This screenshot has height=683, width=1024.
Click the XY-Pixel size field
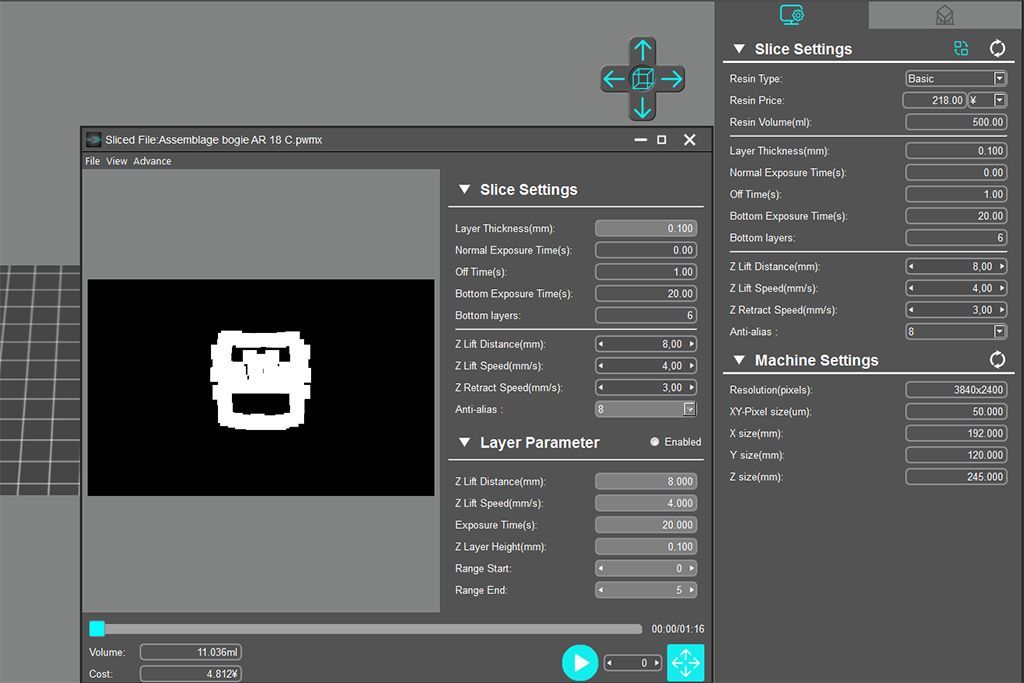coord(956,411)
